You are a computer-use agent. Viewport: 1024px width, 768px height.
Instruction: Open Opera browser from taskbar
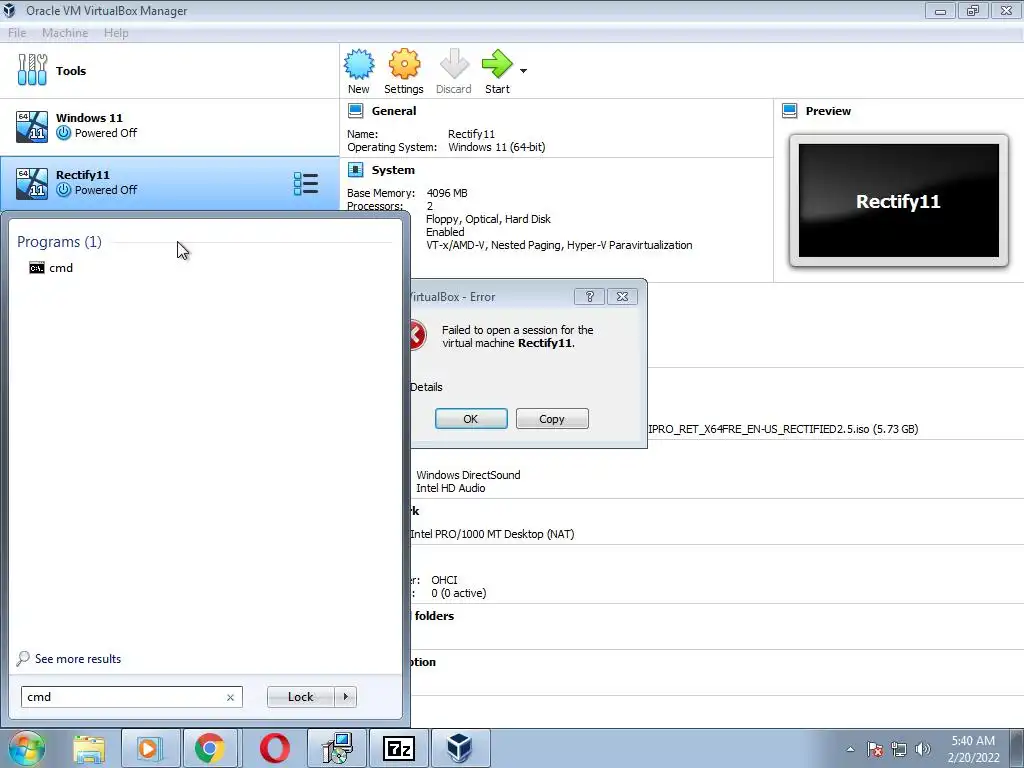(x=275, y=748)
